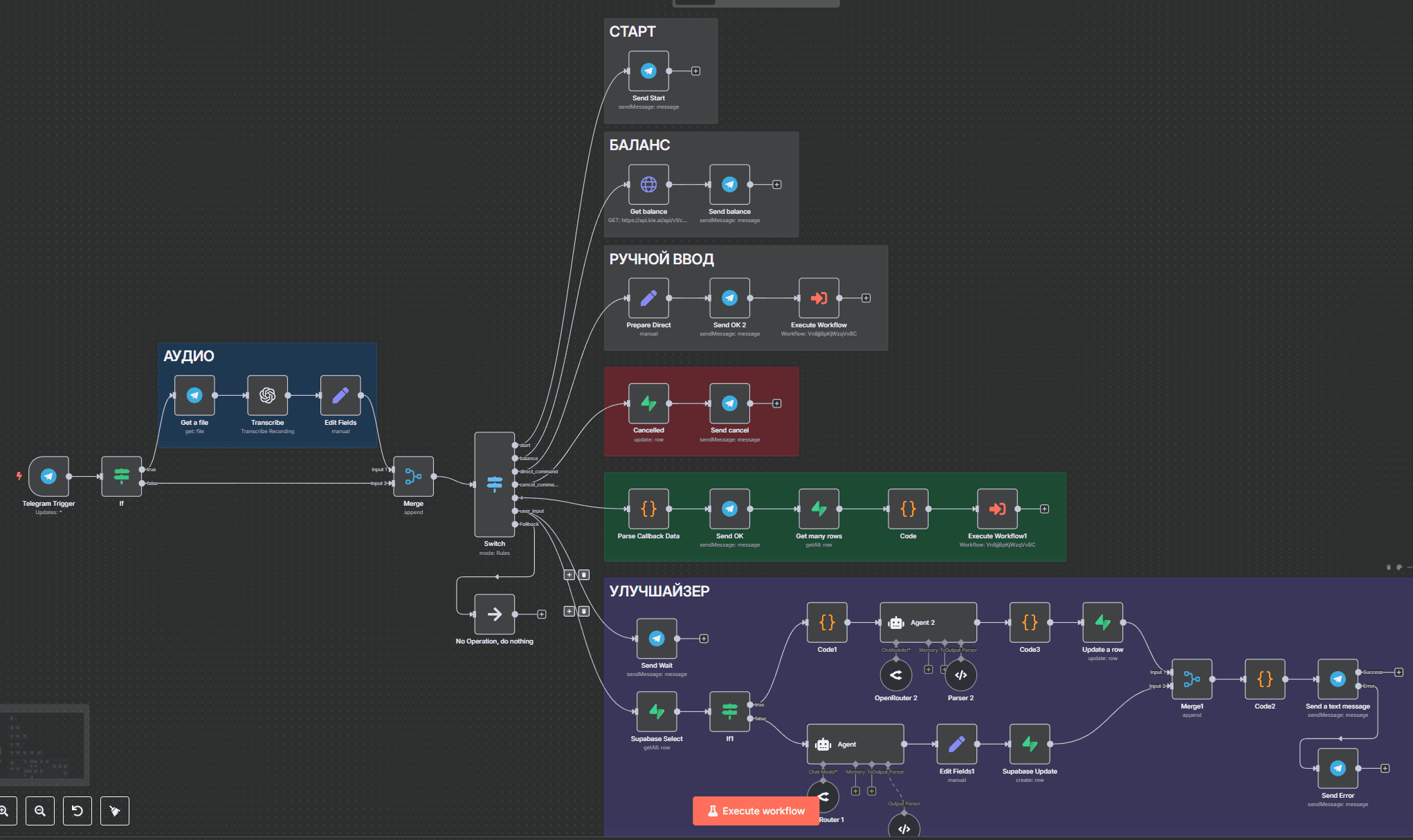The height and width of the screenshot is (840, 1413).
Task: Add node after Send Start output
Action: point(696,71)
